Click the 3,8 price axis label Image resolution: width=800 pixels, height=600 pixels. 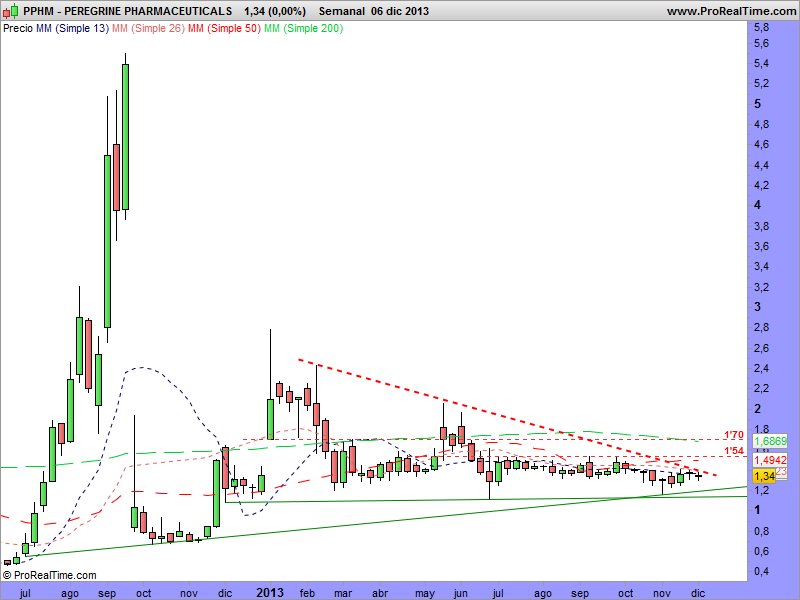762,226
